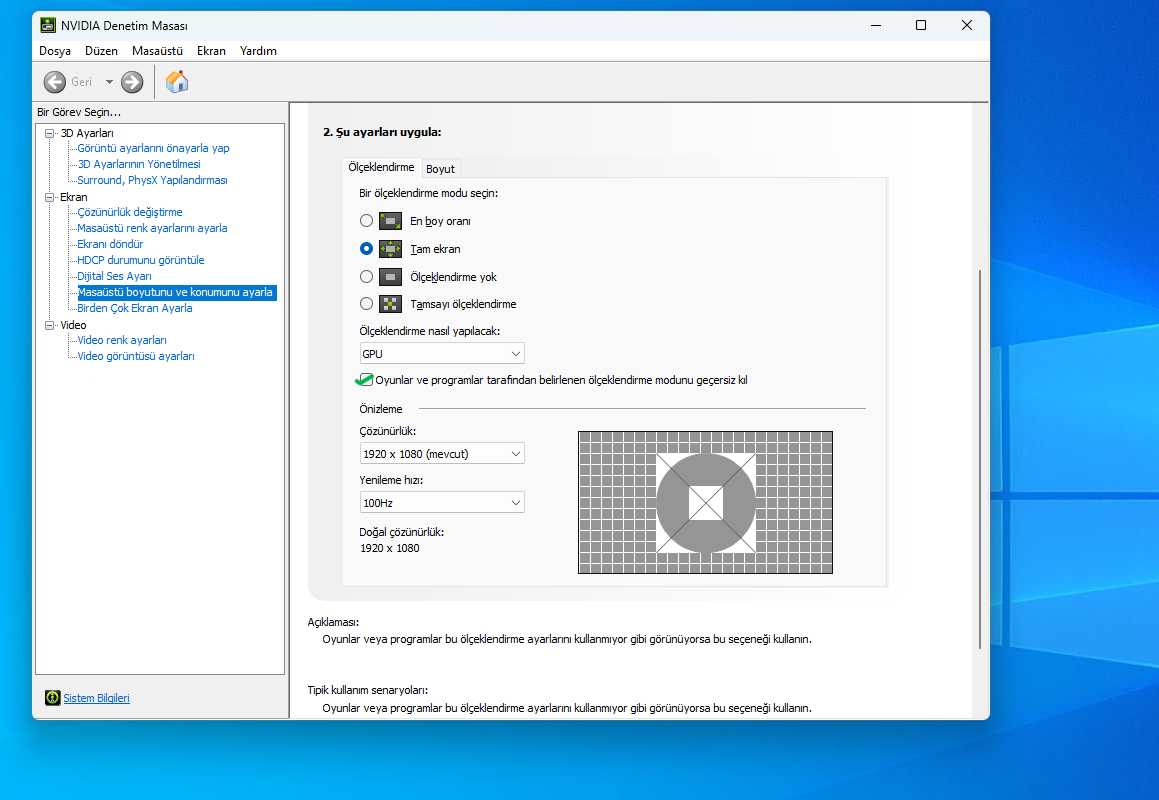The image size is (1159, 800).
Task: Click the full-screen scaling mode icon
Action: coord(390,249)
